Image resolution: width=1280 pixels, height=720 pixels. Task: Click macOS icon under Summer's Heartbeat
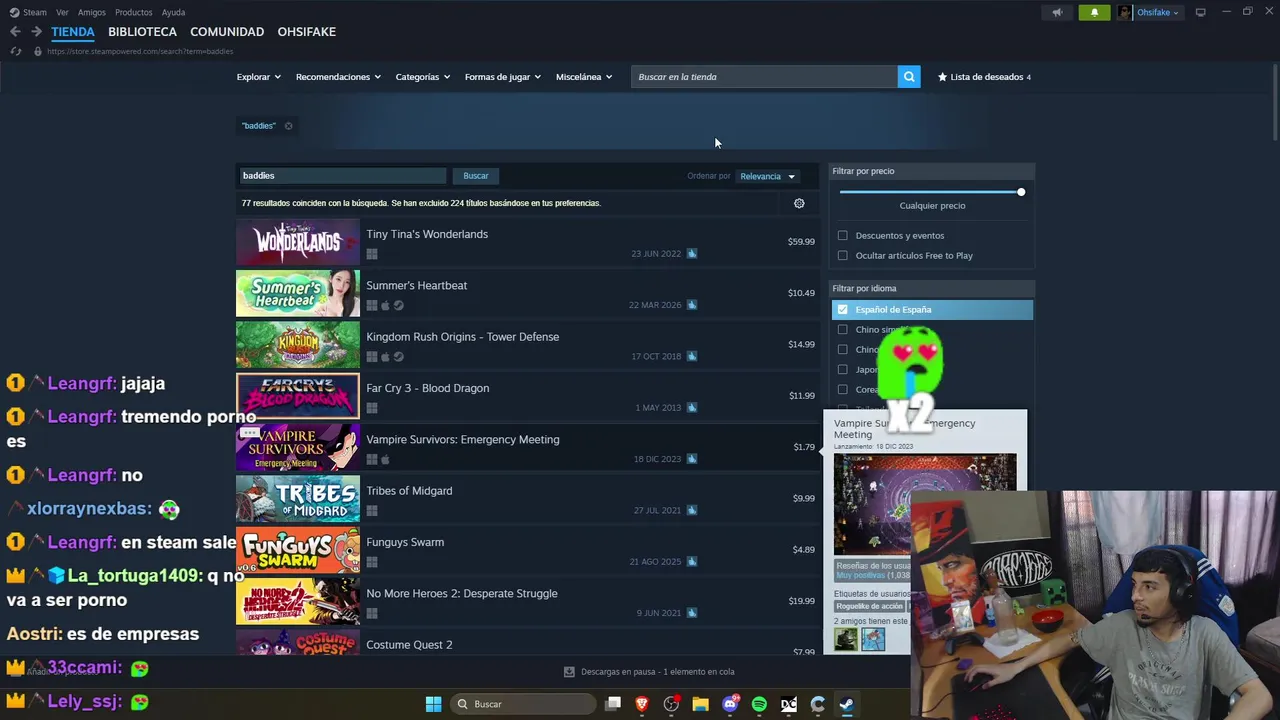(x=385, y=305)
